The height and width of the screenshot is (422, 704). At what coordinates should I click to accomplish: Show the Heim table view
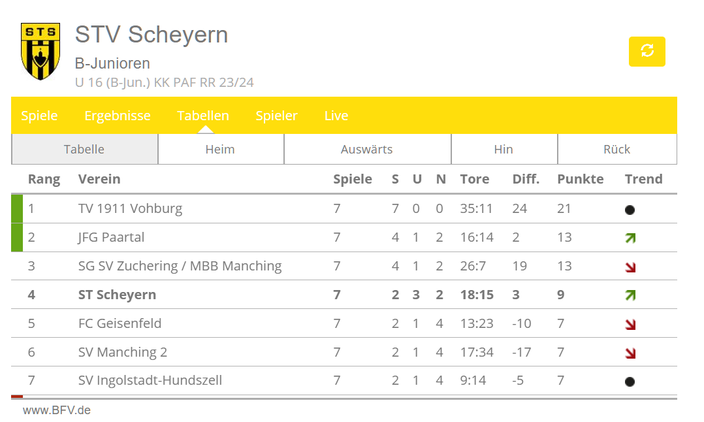tap(220, 149)
